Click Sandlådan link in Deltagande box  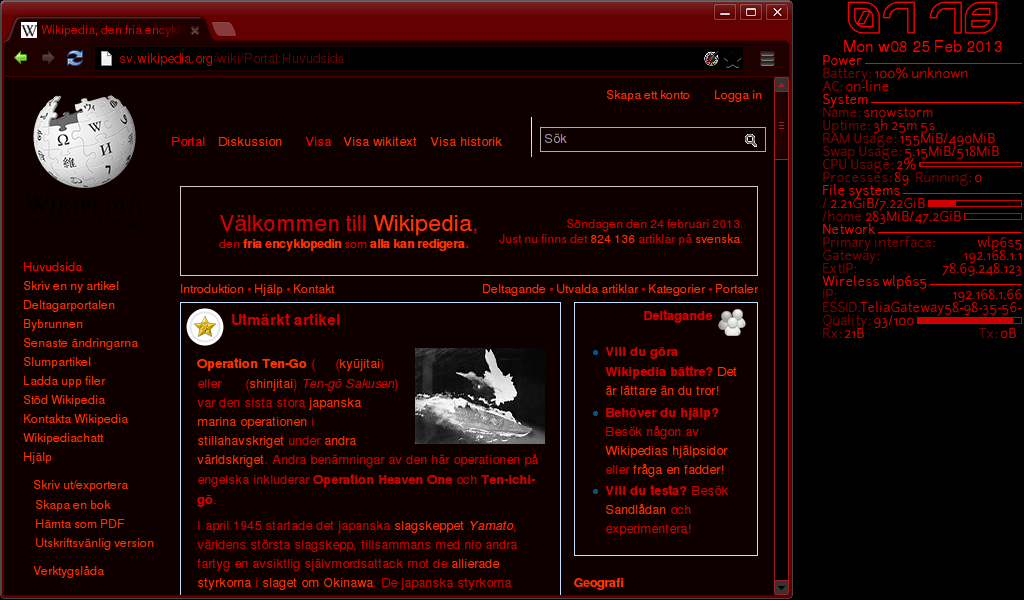click(636, 510)
